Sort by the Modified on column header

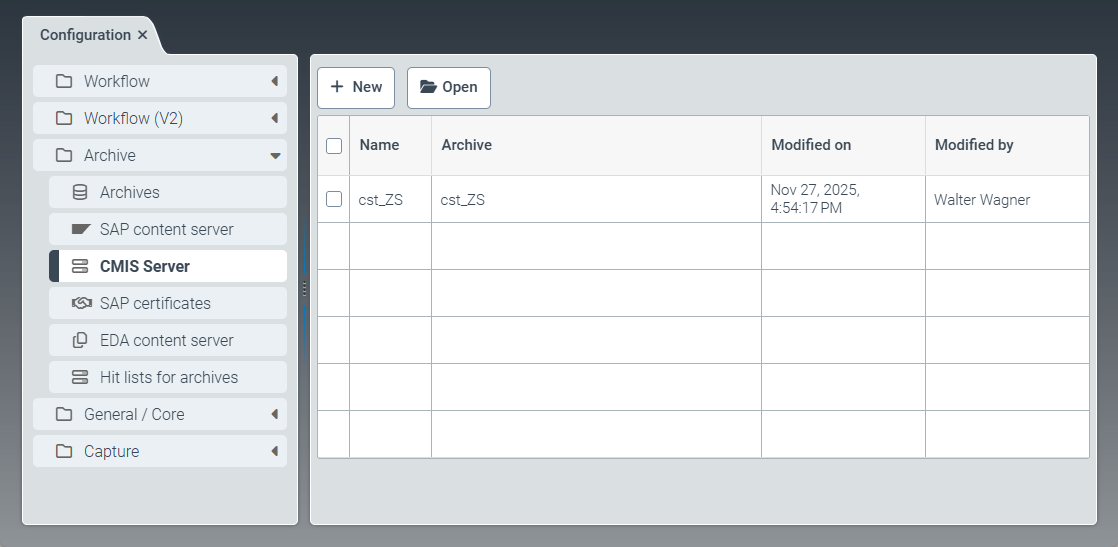click(811, 145)
